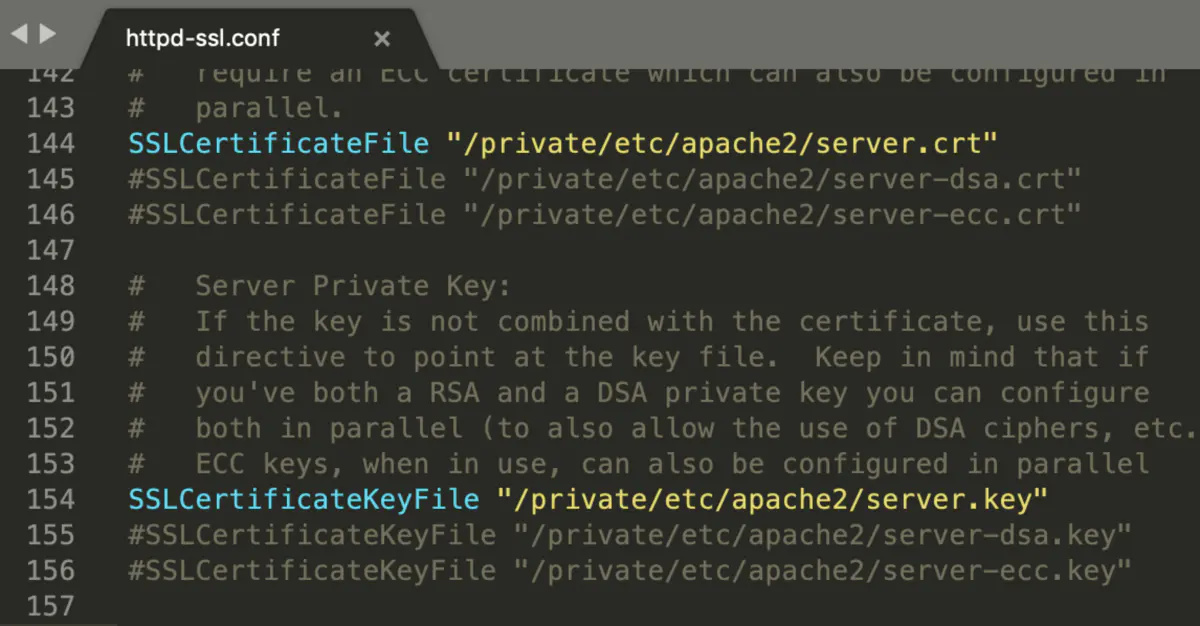Click line number 154 in gutter
The width and height of the screenshot is (1200, 626).
[x=50, y=499]
